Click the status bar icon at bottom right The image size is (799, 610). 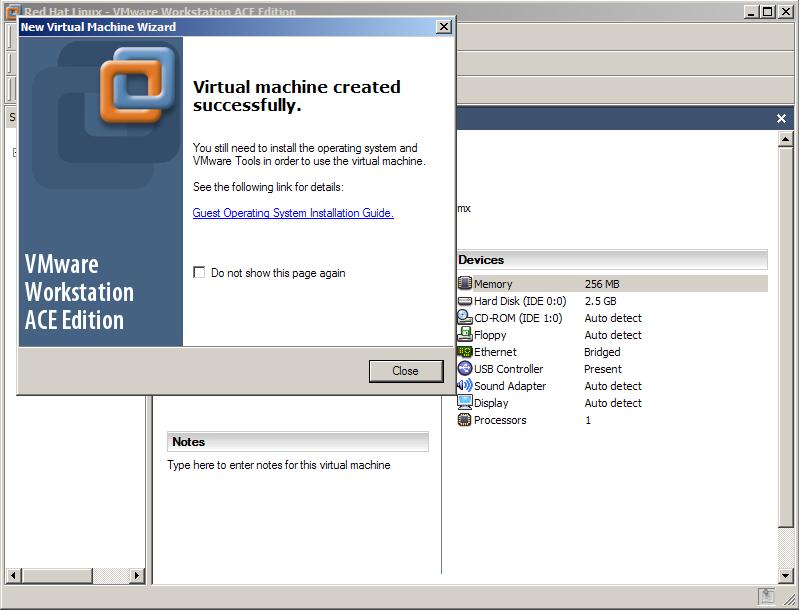pos(765,597)
